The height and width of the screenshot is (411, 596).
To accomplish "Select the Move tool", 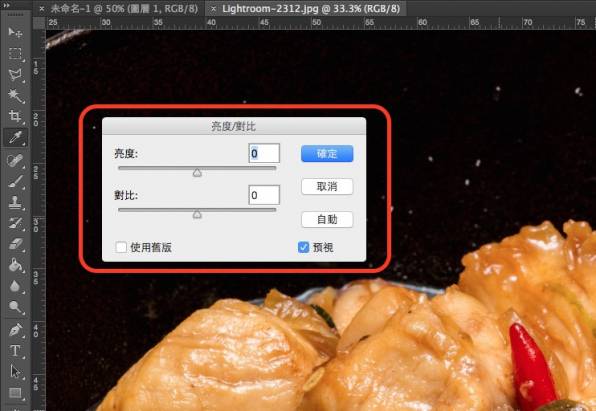I will [15, 32].
